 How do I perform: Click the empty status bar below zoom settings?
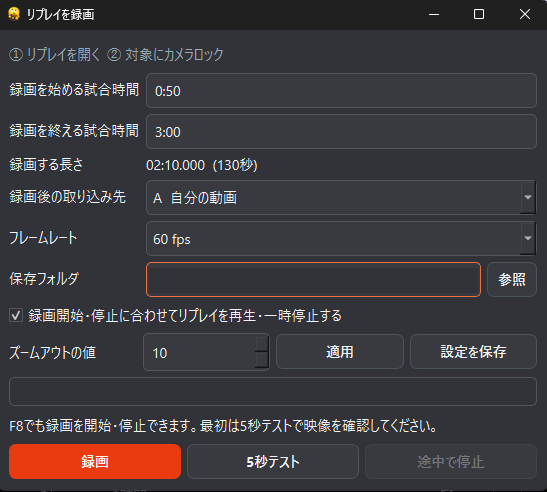coord(272,392)
